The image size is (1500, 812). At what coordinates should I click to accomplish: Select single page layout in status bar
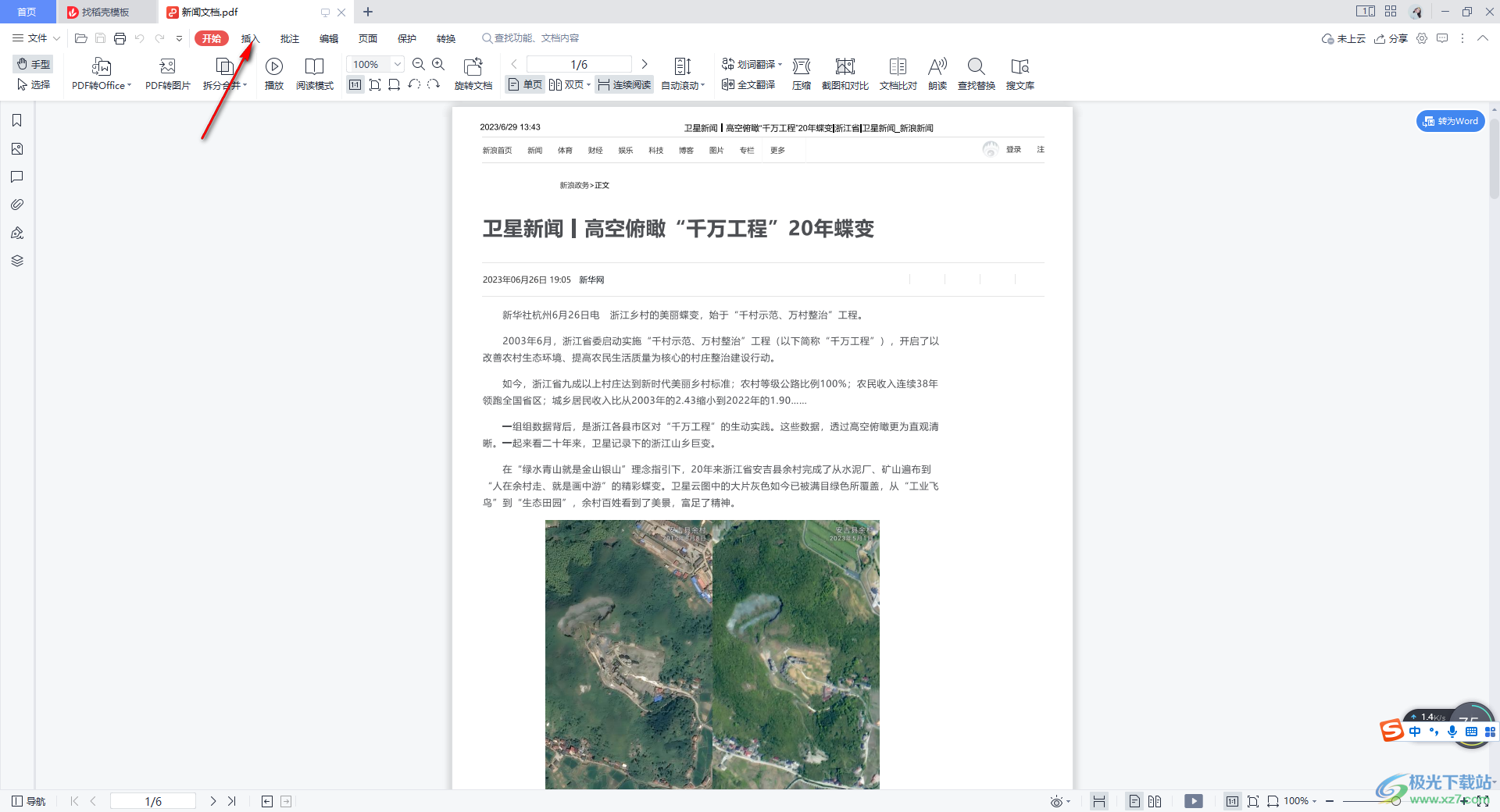point(1134,801)
